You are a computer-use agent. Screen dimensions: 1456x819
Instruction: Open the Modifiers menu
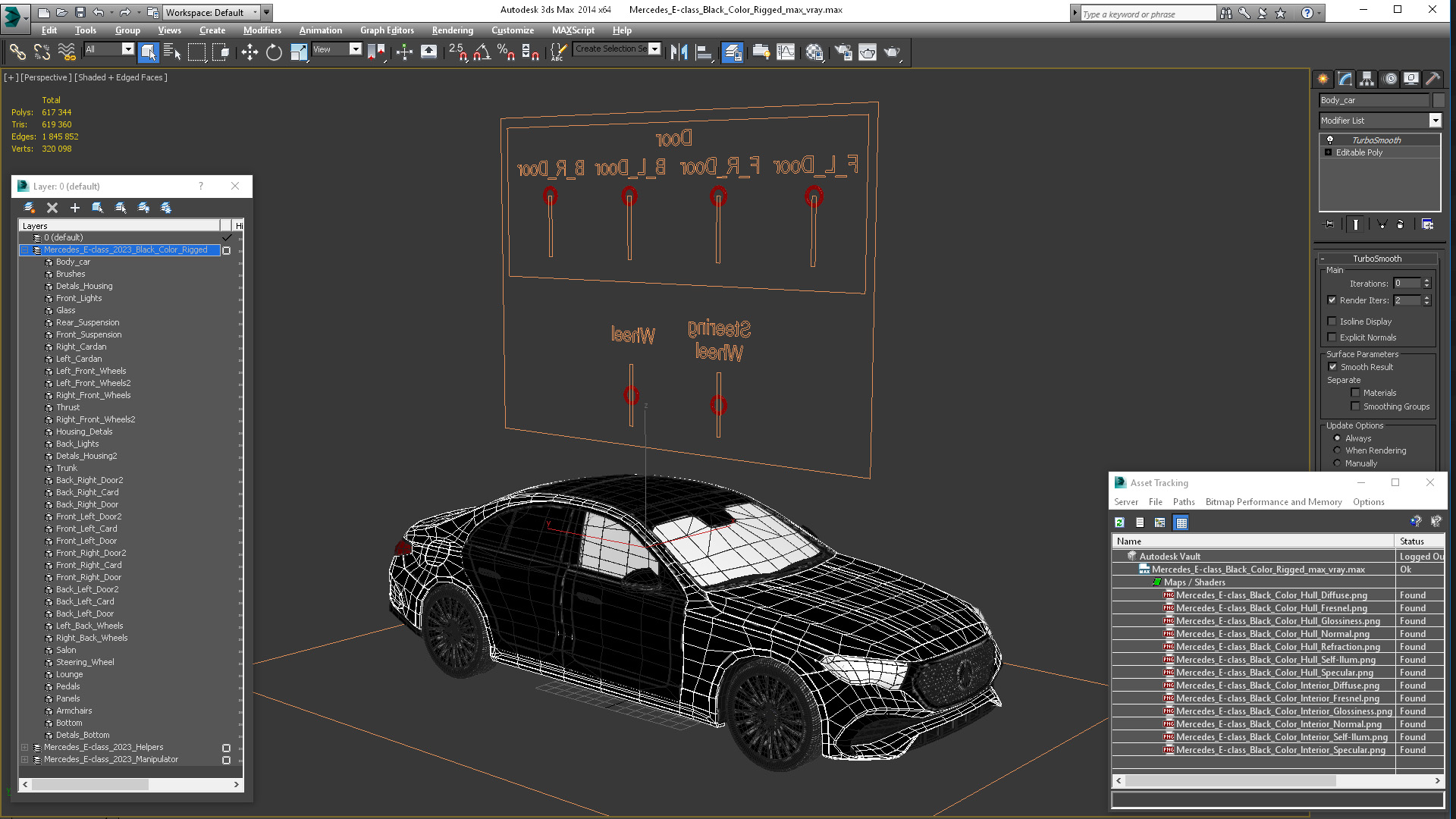(x=262, y=30)
